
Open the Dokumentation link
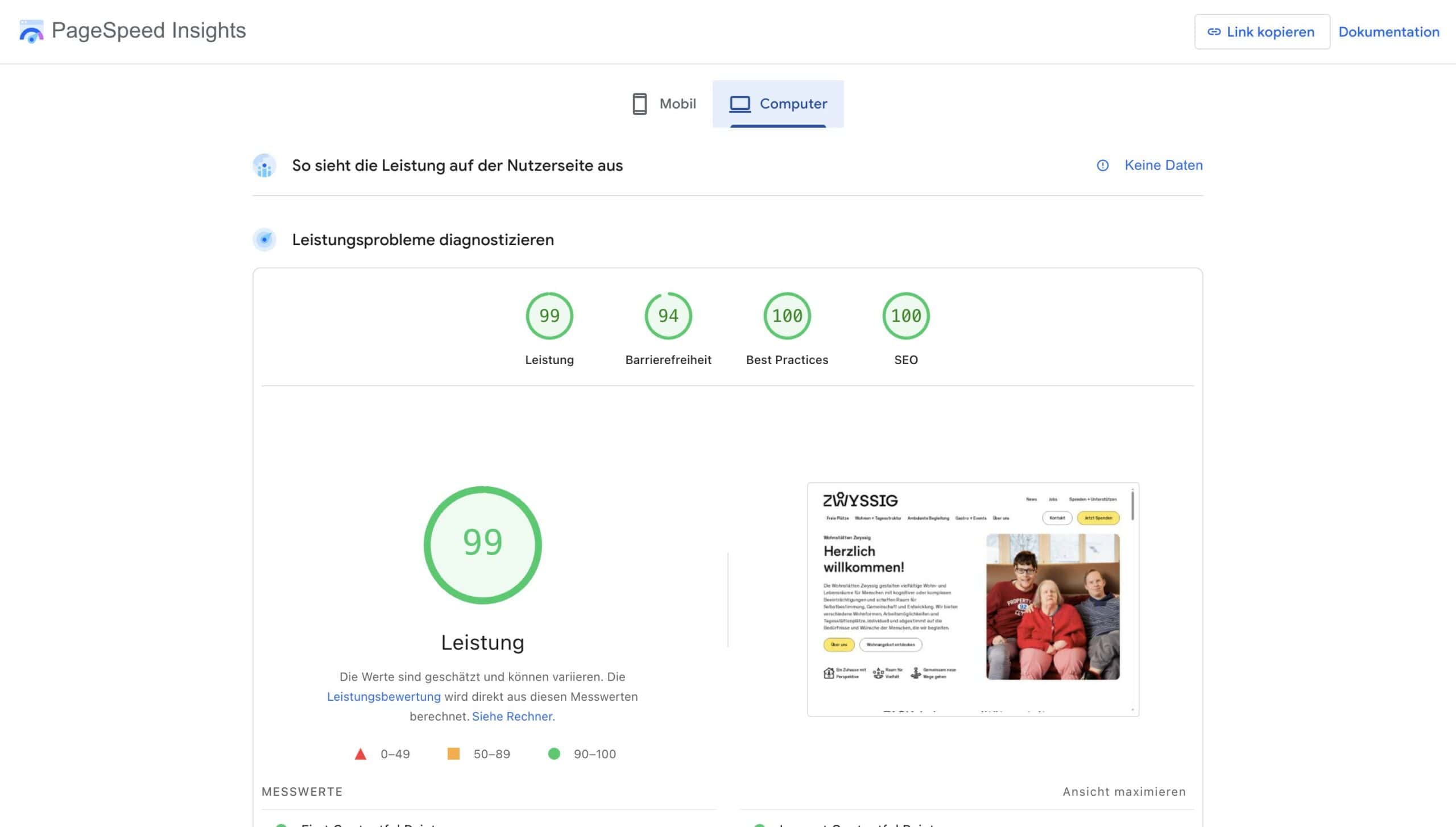click(1388, 32)
